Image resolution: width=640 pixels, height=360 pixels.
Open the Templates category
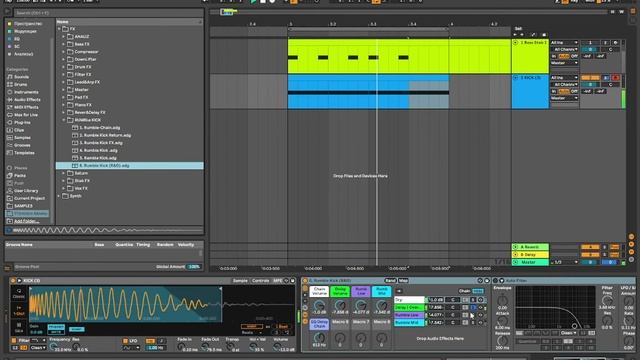pos(24,153)
